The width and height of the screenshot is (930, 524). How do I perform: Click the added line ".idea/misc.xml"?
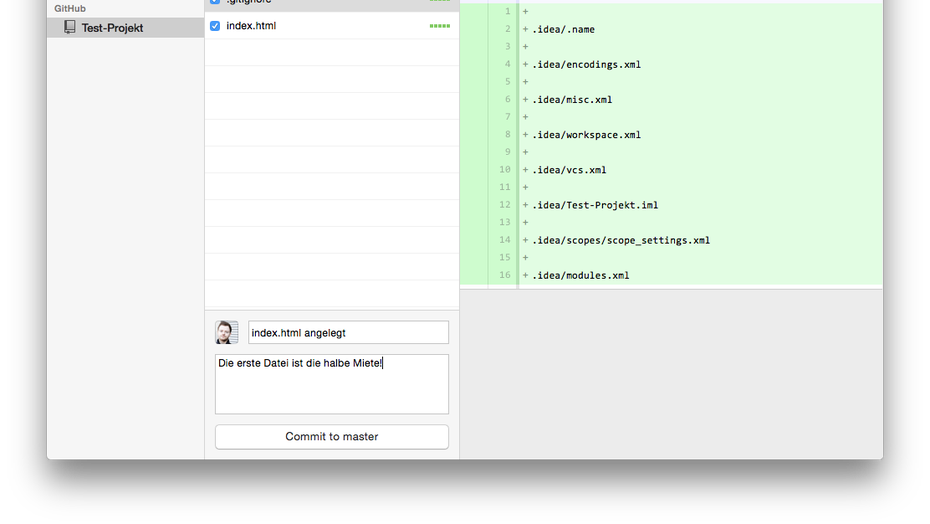tap(572, 100)
